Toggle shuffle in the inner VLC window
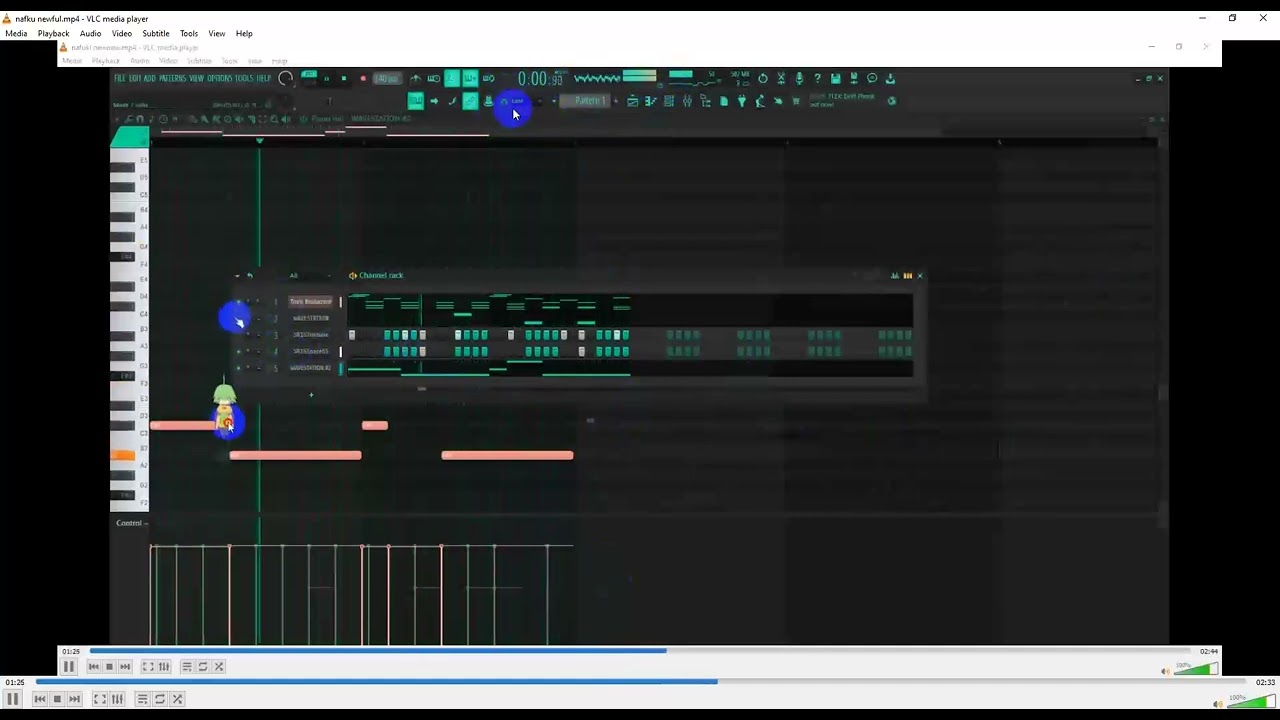The height and width of the screenshot is (720, 1280). (x=219, y=667)
